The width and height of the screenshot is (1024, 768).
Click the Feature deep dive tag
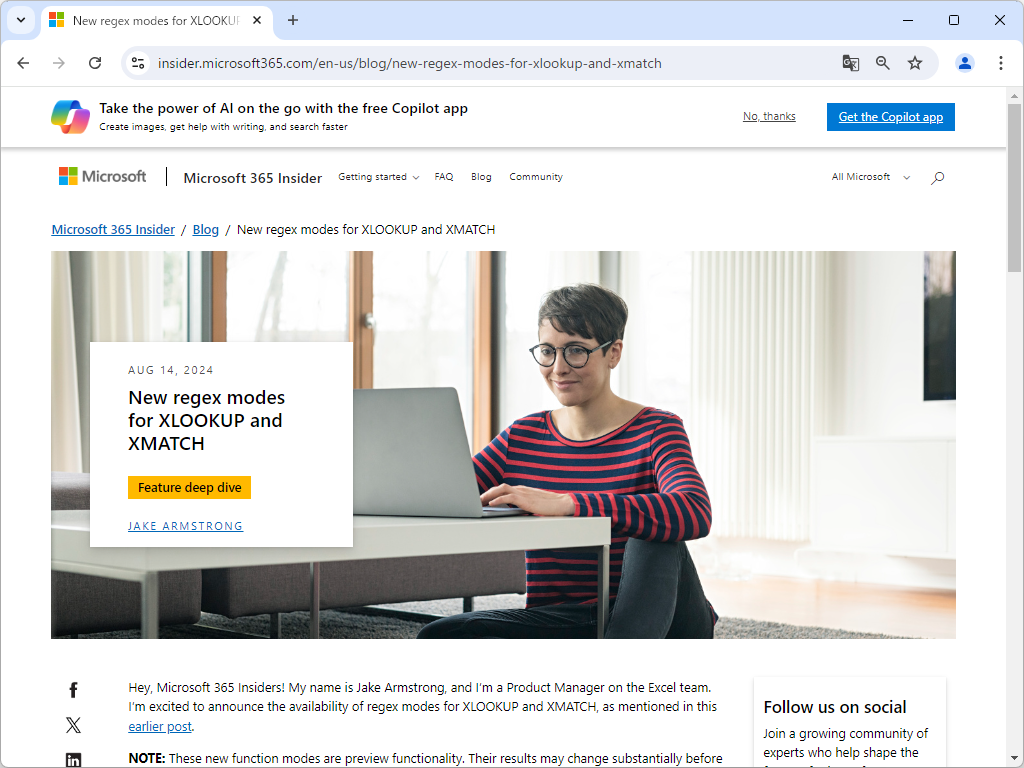(189, 487)
